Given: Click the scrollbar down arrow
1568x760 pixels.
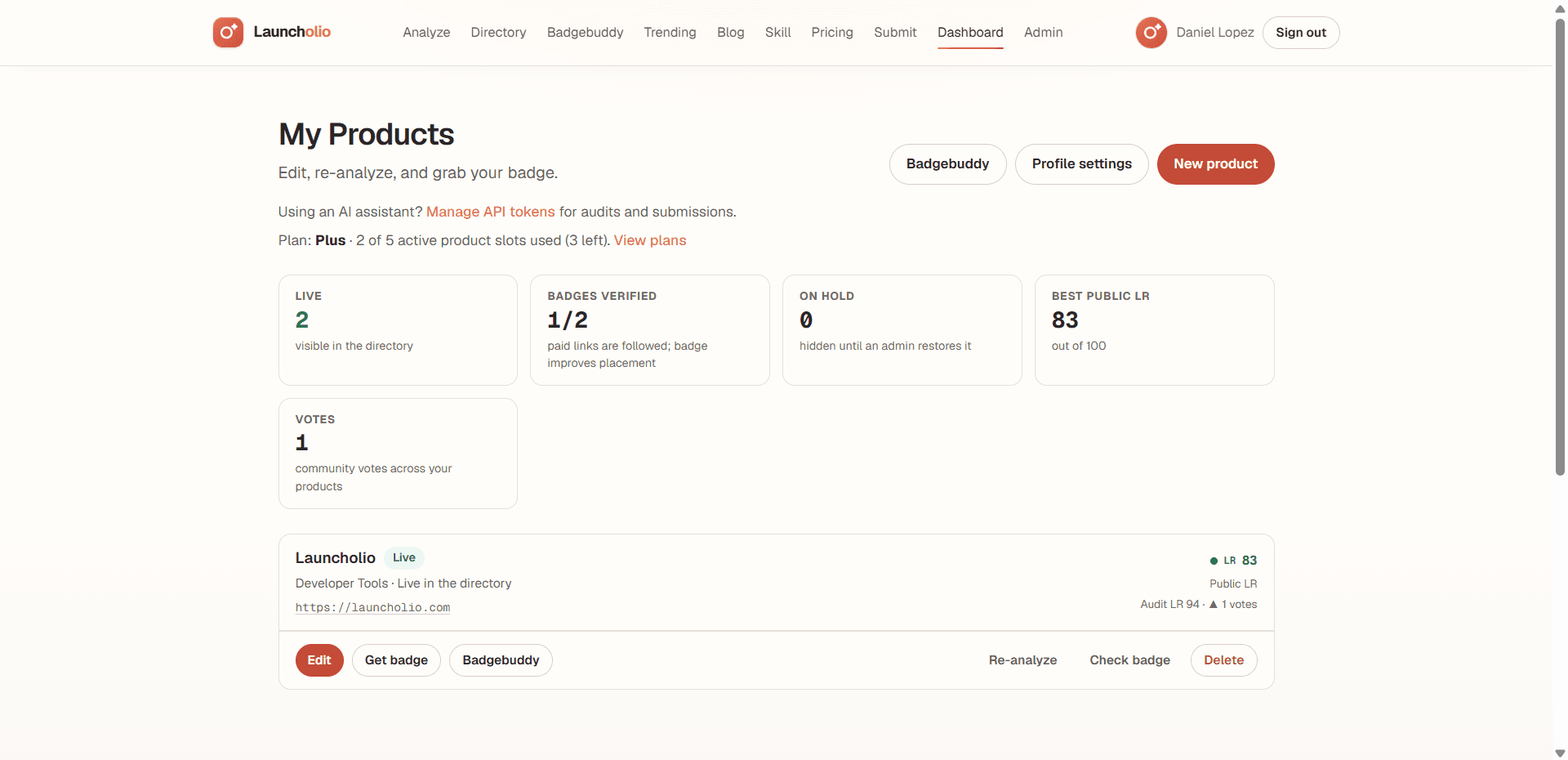Looking at the screenshot, I should pos(1560,753).
